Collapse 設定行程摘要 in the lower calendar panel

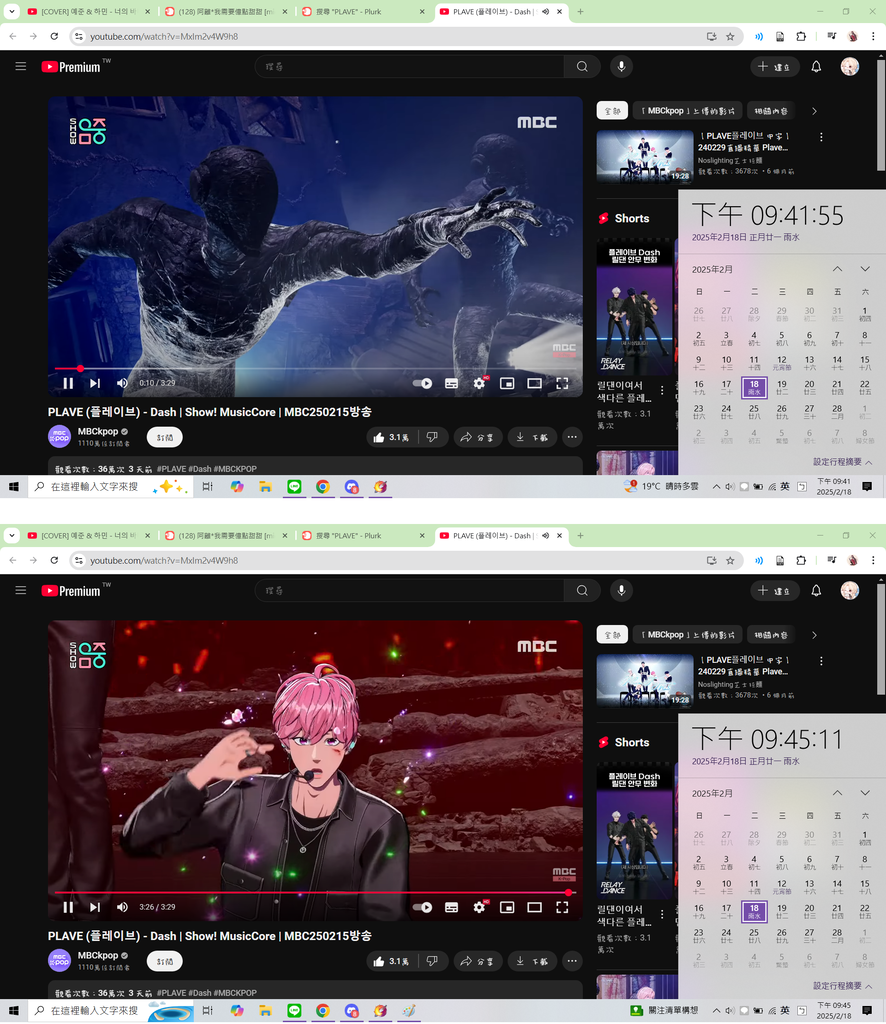click(842, 985)
